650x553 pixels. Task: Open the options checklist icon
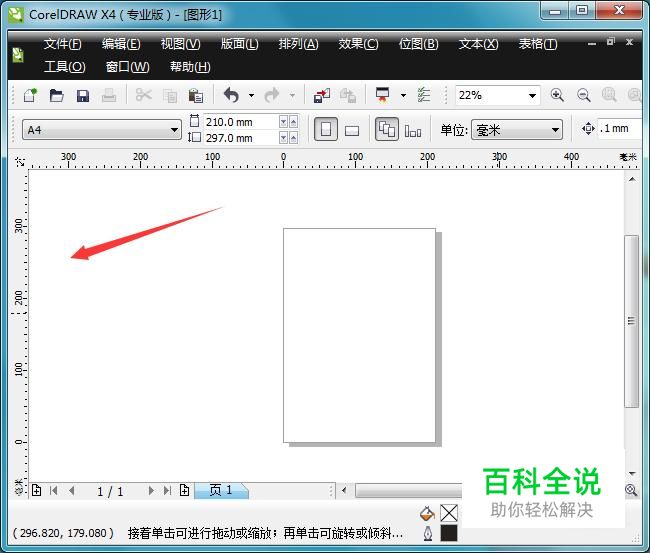424,95
